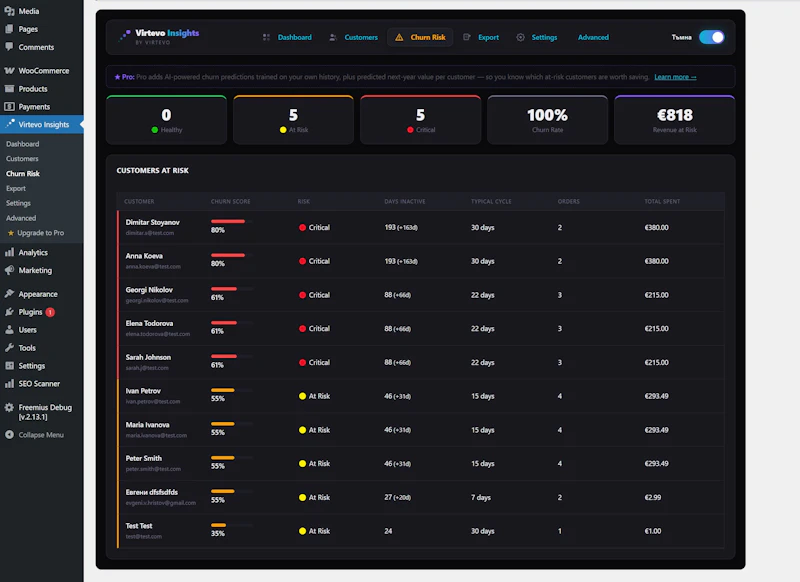The image size is (800, 582).
Task: Click the Plugins plug icon
Action: 9,312
